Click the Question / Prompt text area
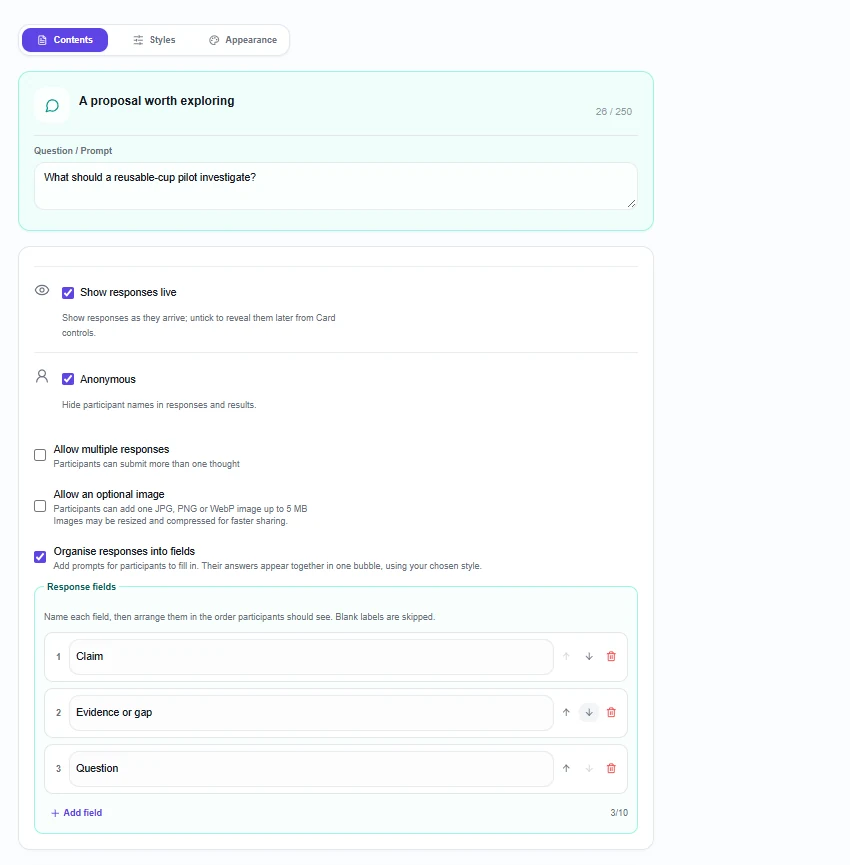The image size is (850, 865). (x=335, y=186)
